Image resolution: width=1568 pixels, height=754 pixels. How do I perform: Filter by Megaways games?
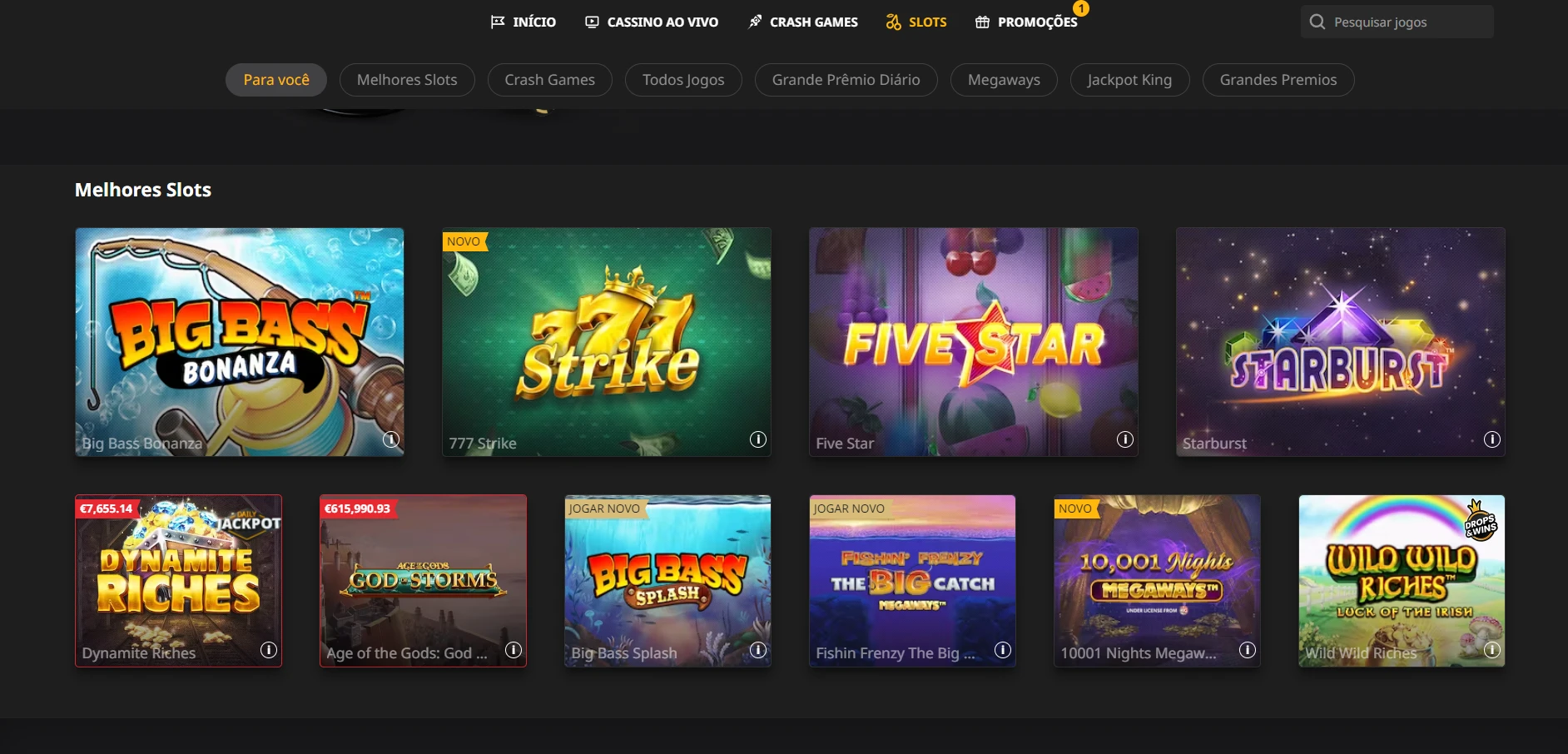[x=1004, y=80]
